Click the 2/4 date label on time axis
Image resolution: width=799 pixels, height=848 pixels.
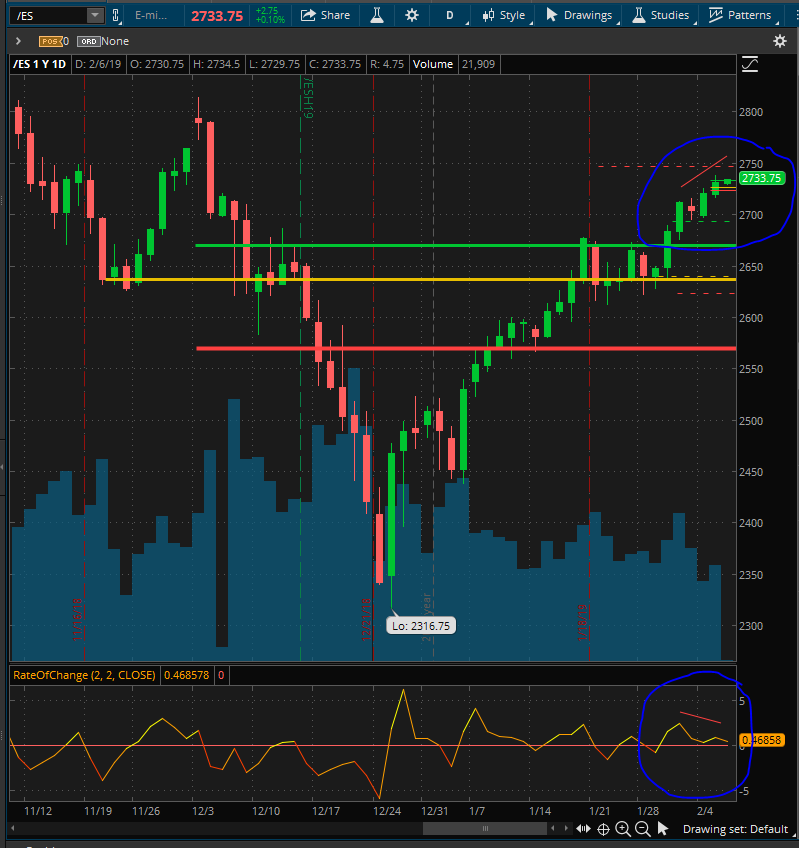705,811
